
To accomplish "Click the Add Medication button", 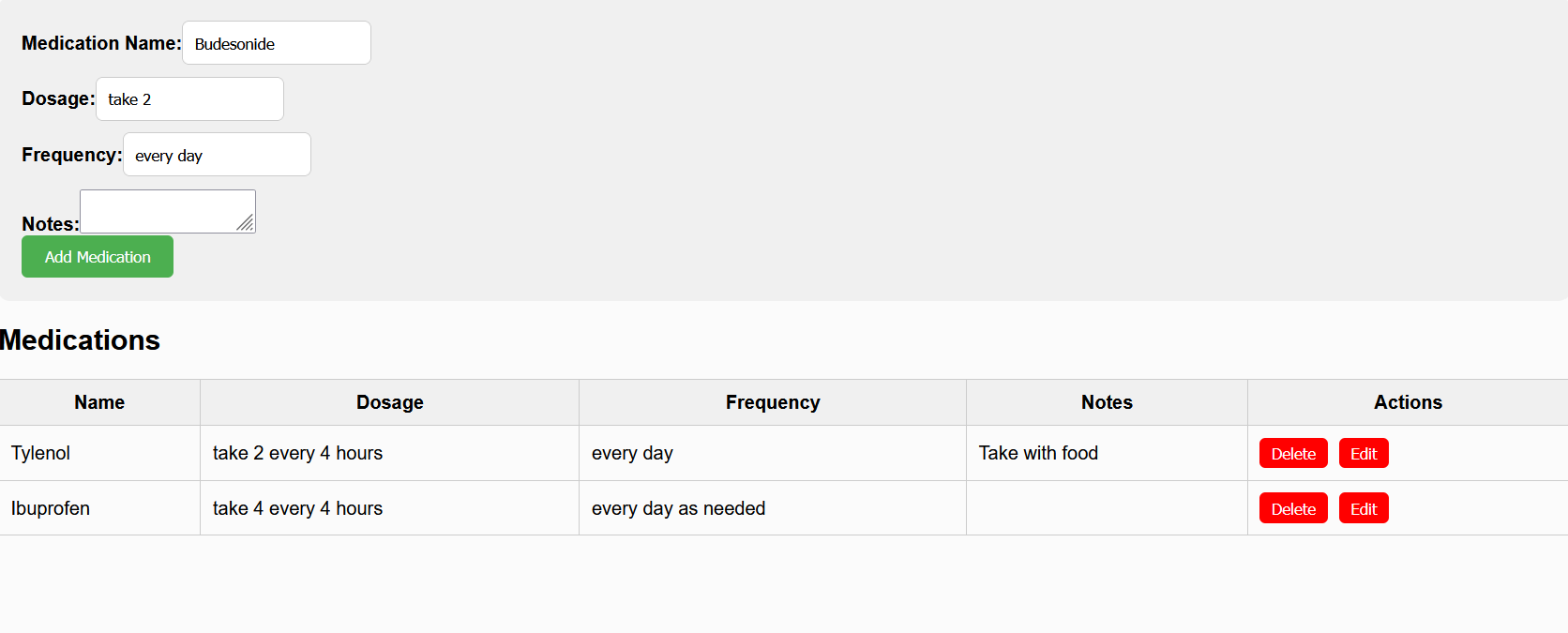I will click(x=98, y=257).
